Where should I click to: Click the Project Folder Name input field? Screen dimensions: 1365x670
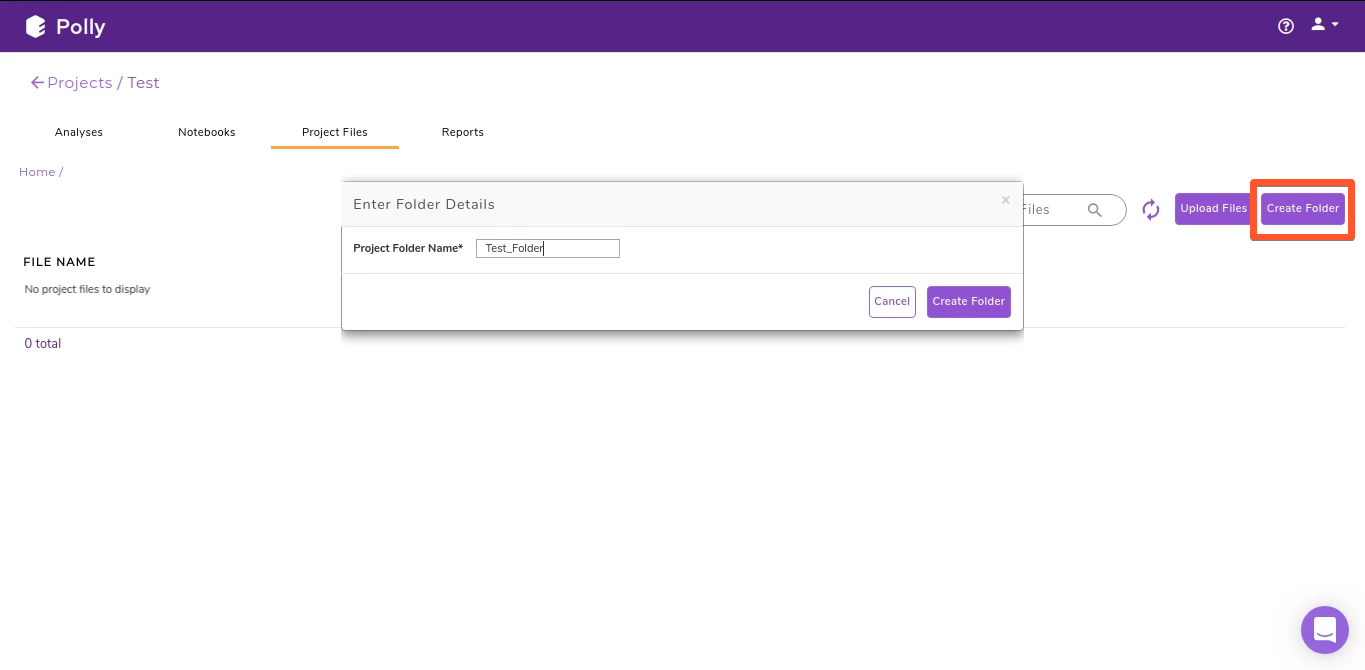tap(547, 248)
